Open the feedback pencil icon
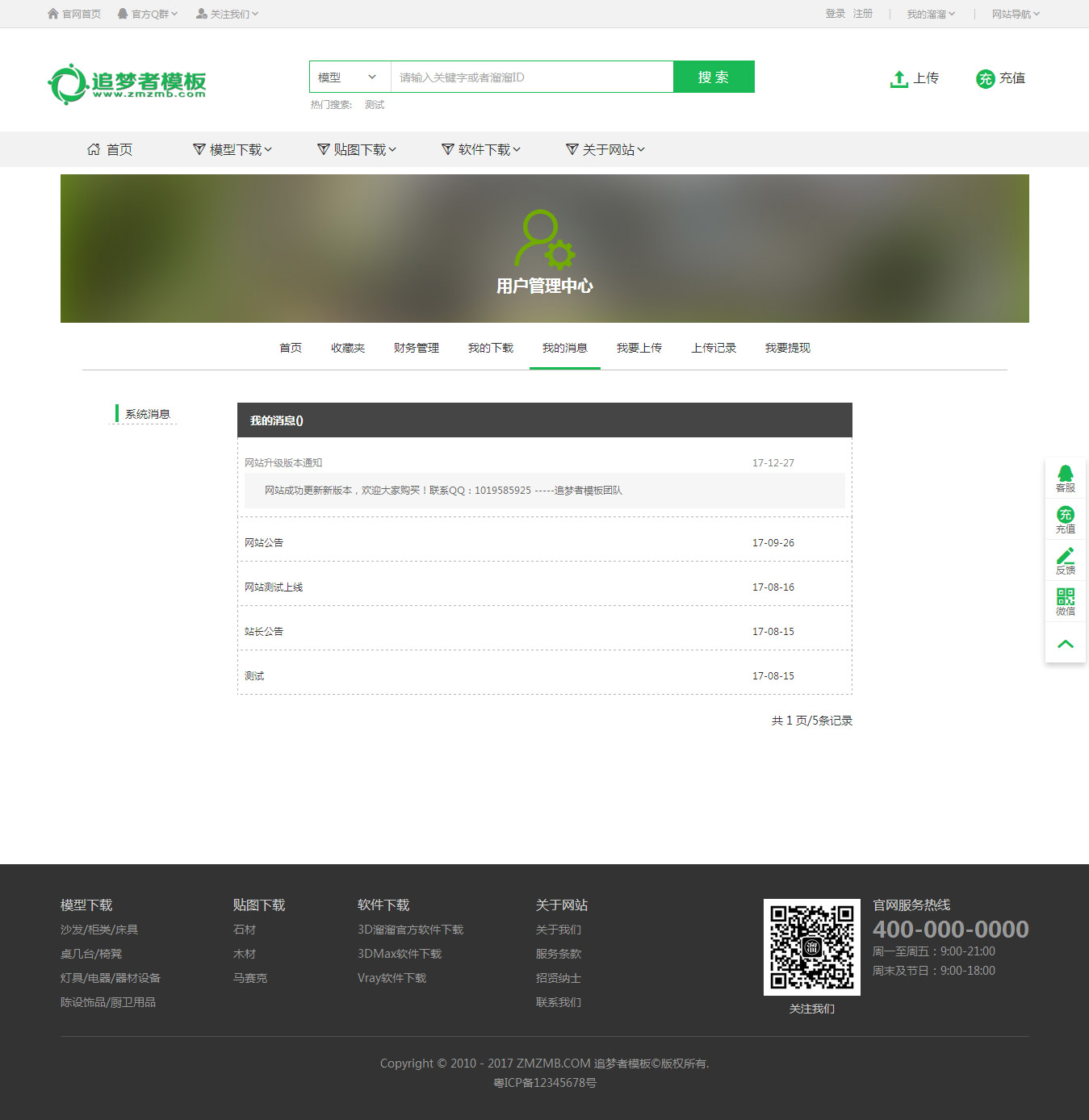The width and height of the screenshot is (1089, 1120). tap(1065, 556)
